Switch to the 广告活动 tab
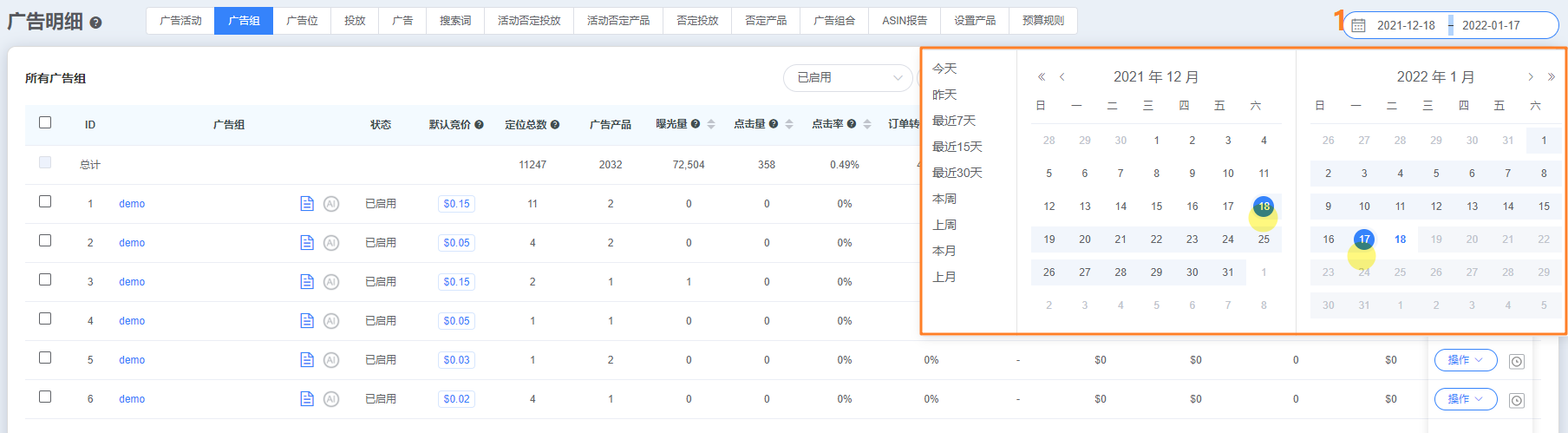 (x=180, y=21)
